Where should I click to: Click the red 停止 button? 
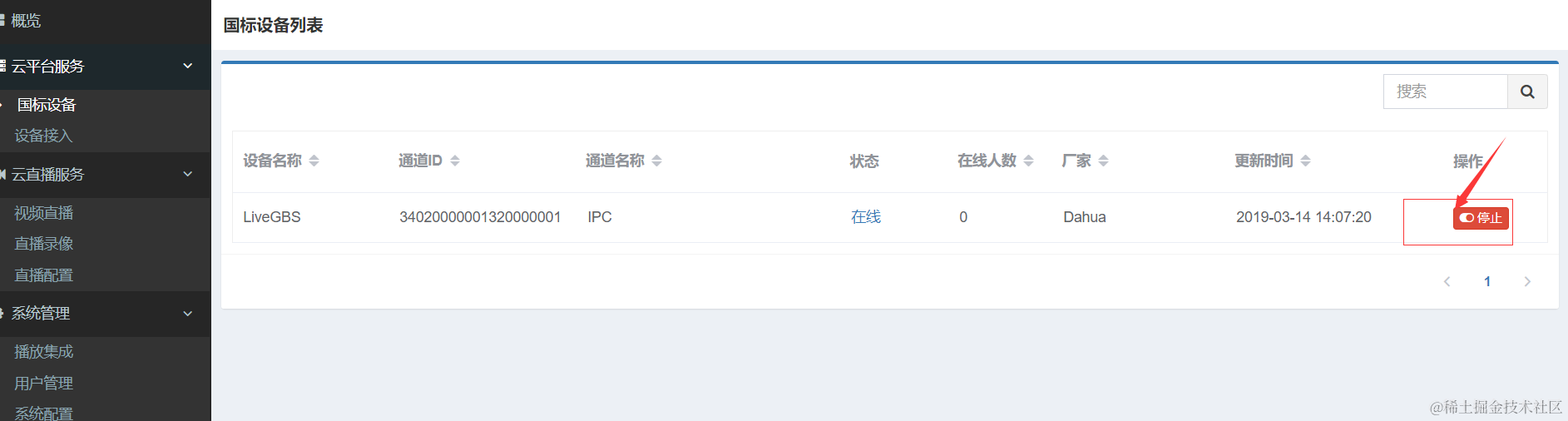tap(1481, 218)
